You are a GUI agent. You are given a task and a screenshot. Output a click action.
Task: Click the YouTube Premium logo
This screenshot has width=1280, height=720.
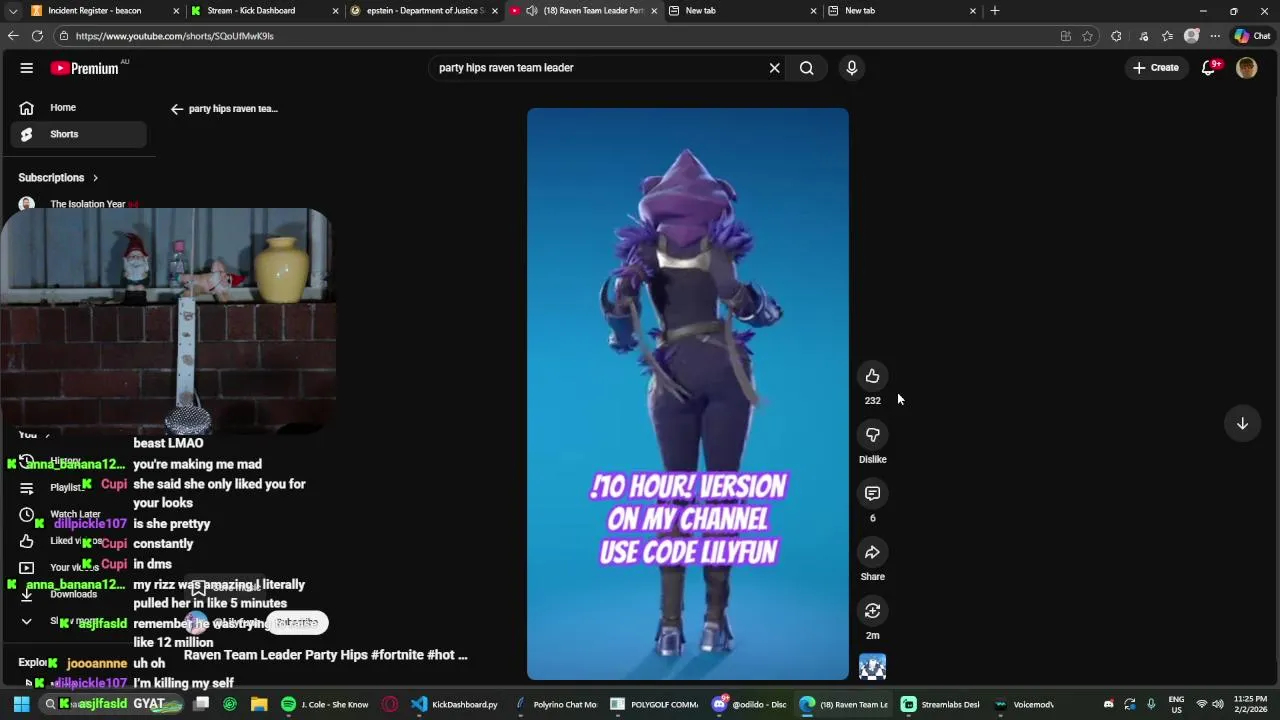pyautogui.click(x=85, y=68)
